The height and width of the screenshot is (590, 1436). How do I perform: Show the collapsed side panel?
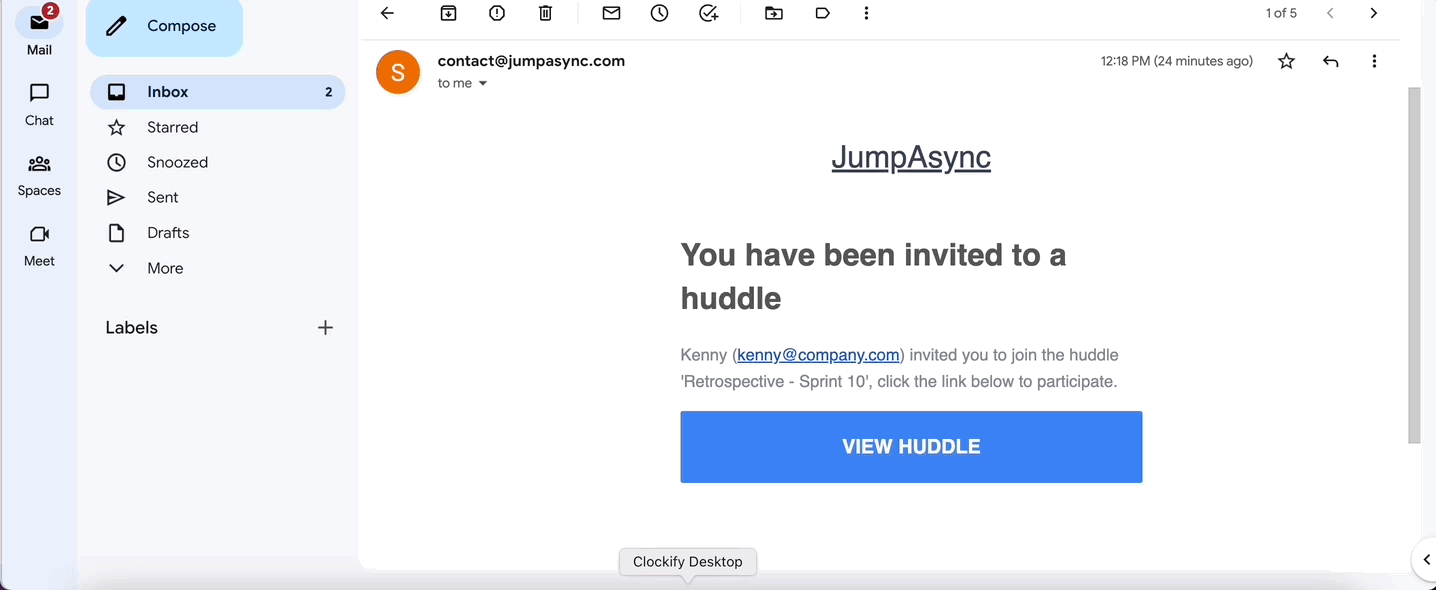coord(1426,560)
